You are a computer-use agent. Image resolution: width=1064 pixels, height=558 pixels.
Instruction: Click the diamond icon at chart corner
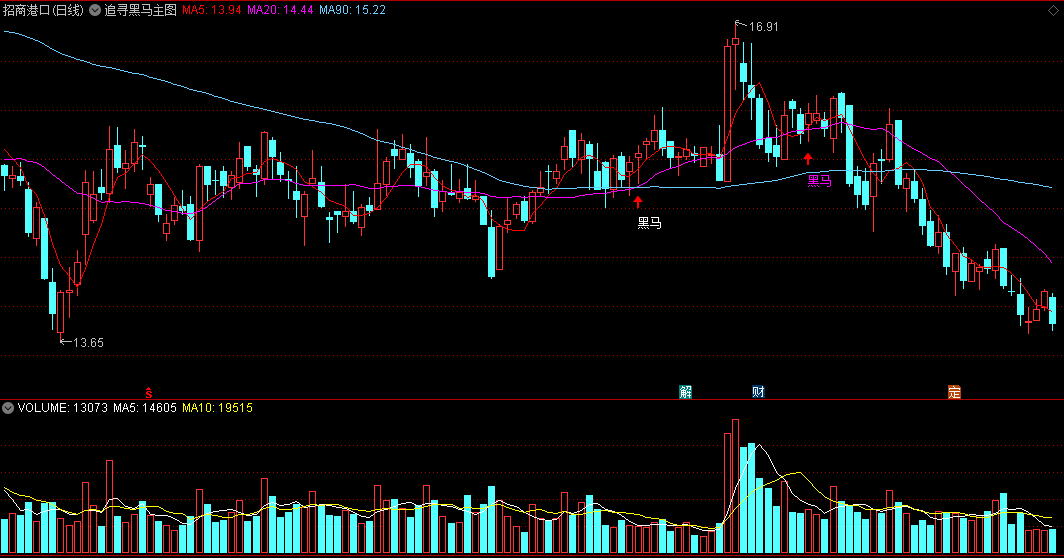[1053, 10]
